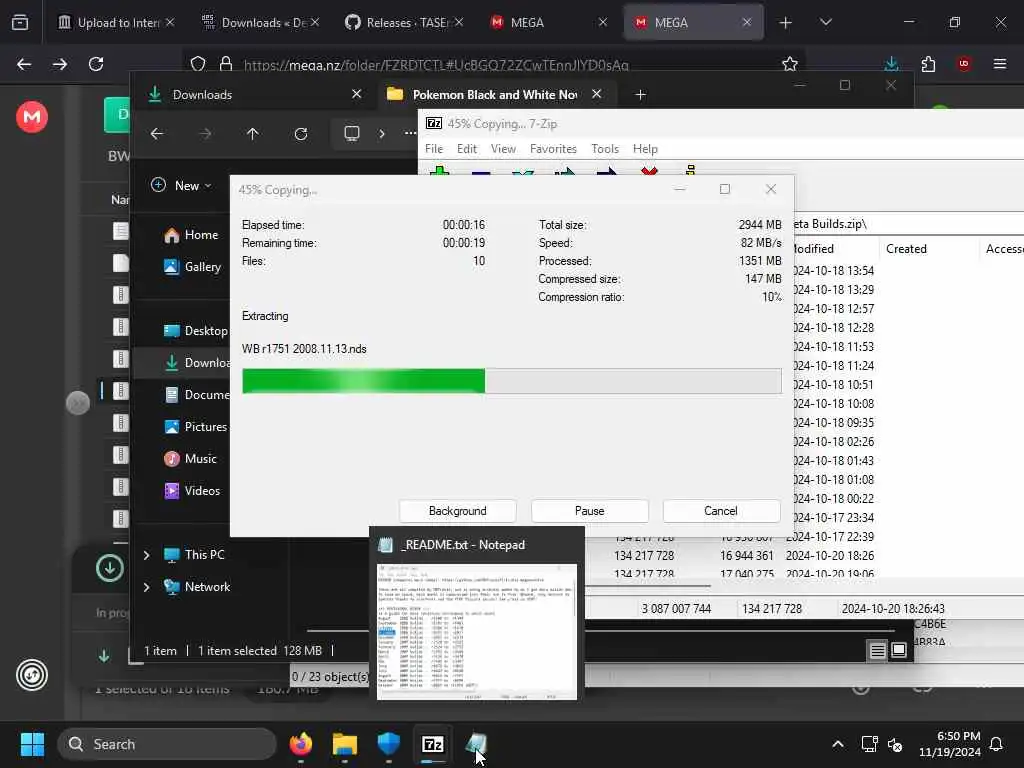The height and width of the screenshot is (768, 1024).
Task: Open the Explorer ellipsis more options
Action: point(410,133)
